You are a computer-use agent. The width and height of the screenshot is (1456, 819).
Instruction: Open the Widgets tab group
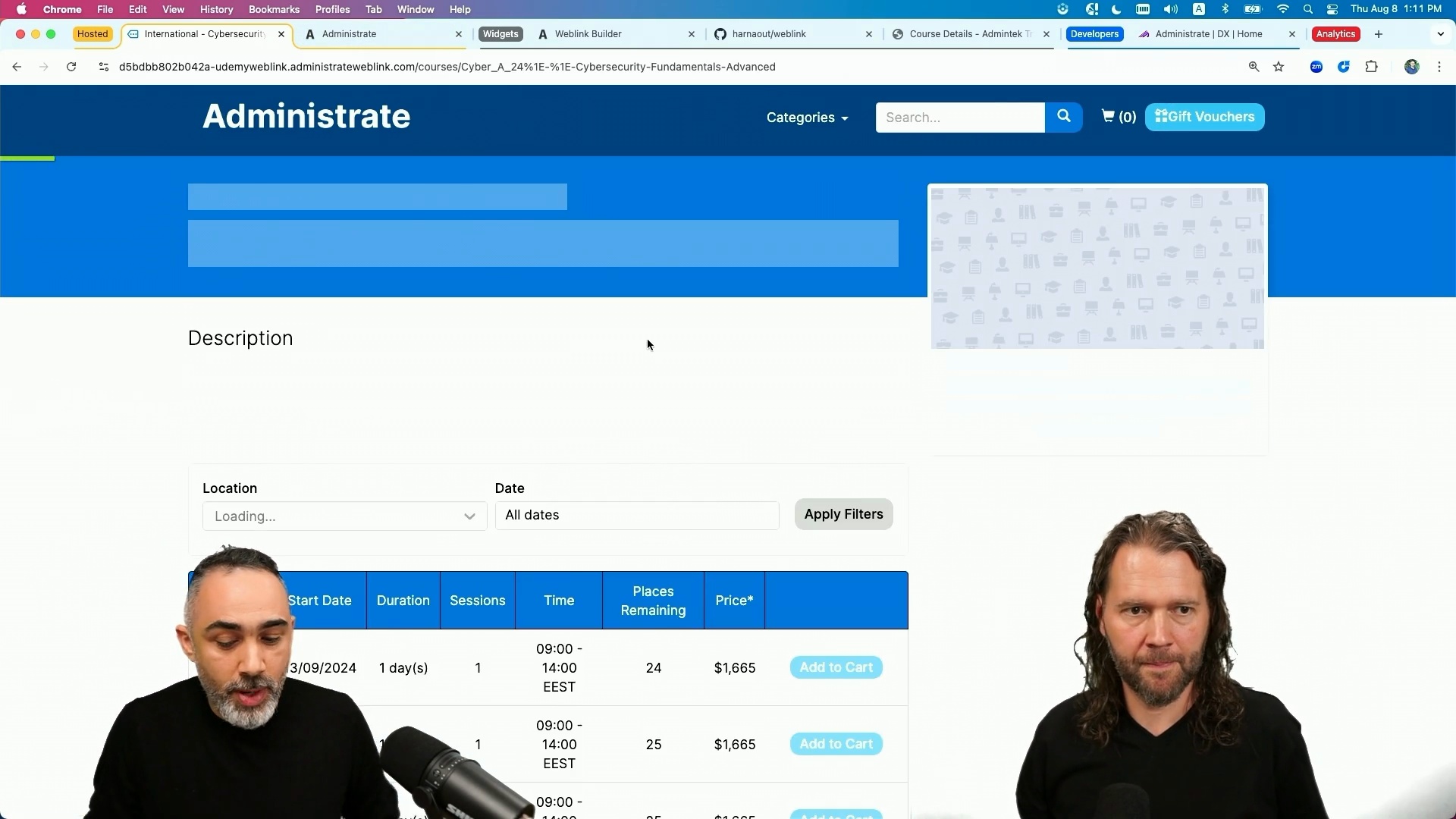pyautogui.click(x=500, y=34)
